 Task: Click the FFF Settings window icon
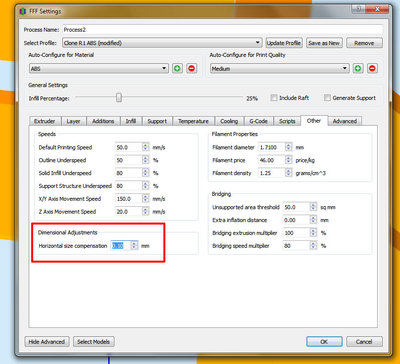pyautogui.click(x=23, y=11)
